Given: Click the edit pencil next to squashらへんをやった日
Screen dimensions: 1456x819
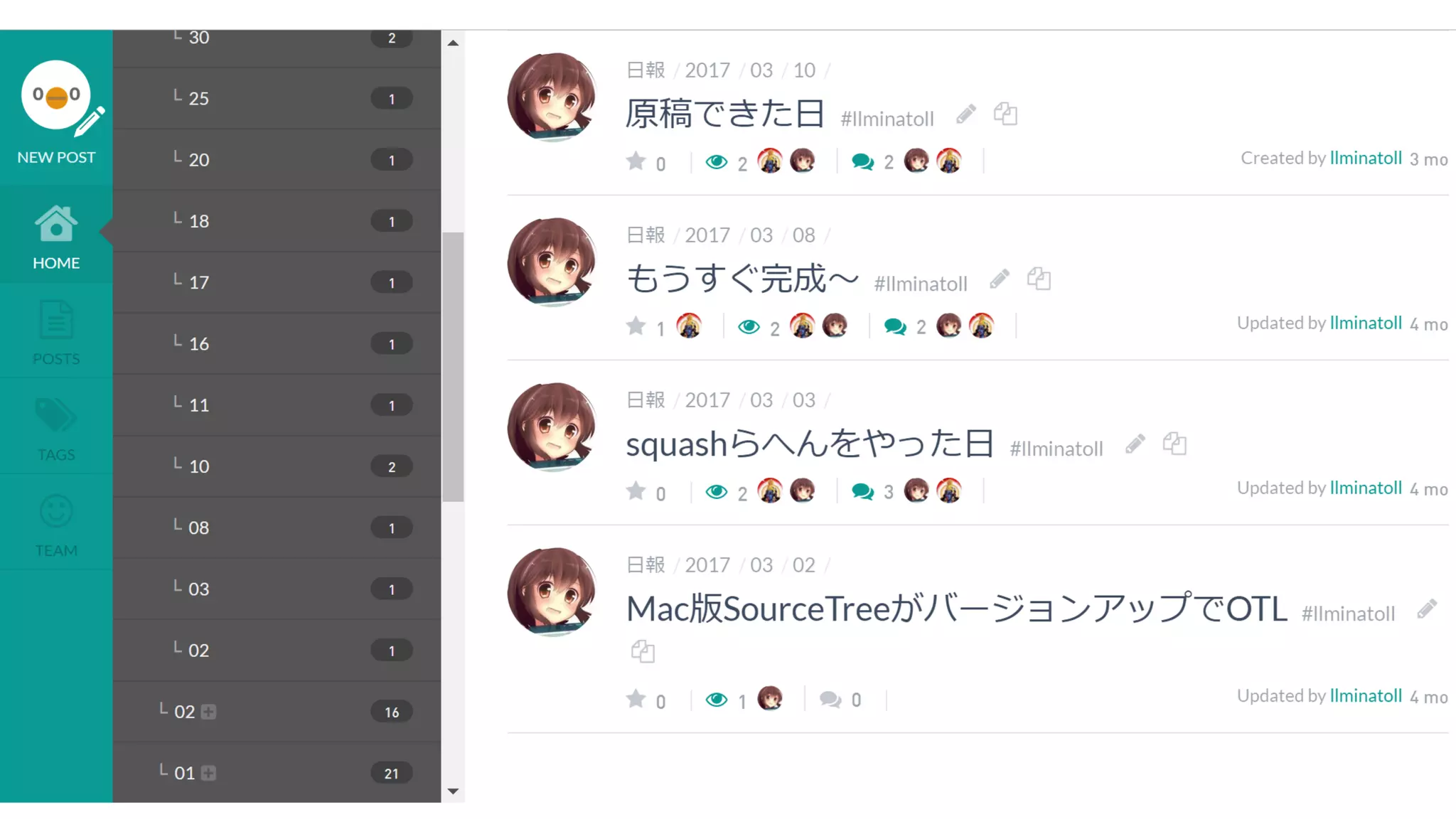Looking at the screenshot, I should (1135, 444).
